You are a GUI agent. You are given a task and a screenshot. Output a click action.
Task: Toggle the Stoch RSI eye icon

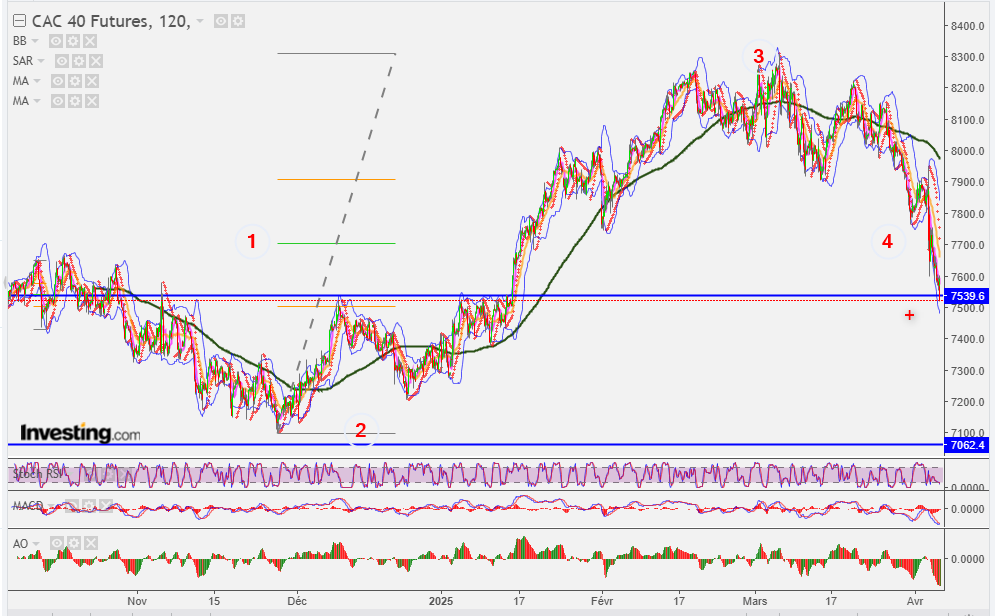[x=91, y=474]
